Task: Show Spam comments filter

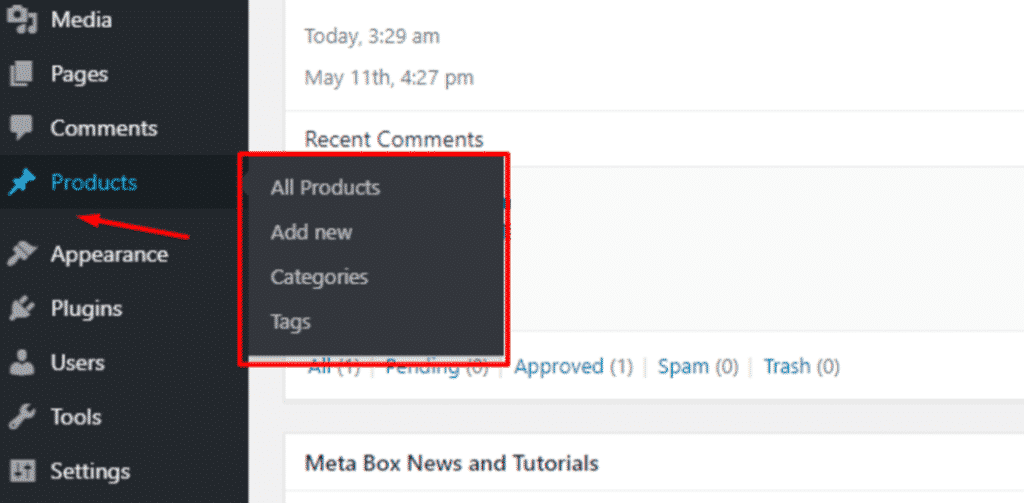Action: point(683,366)
